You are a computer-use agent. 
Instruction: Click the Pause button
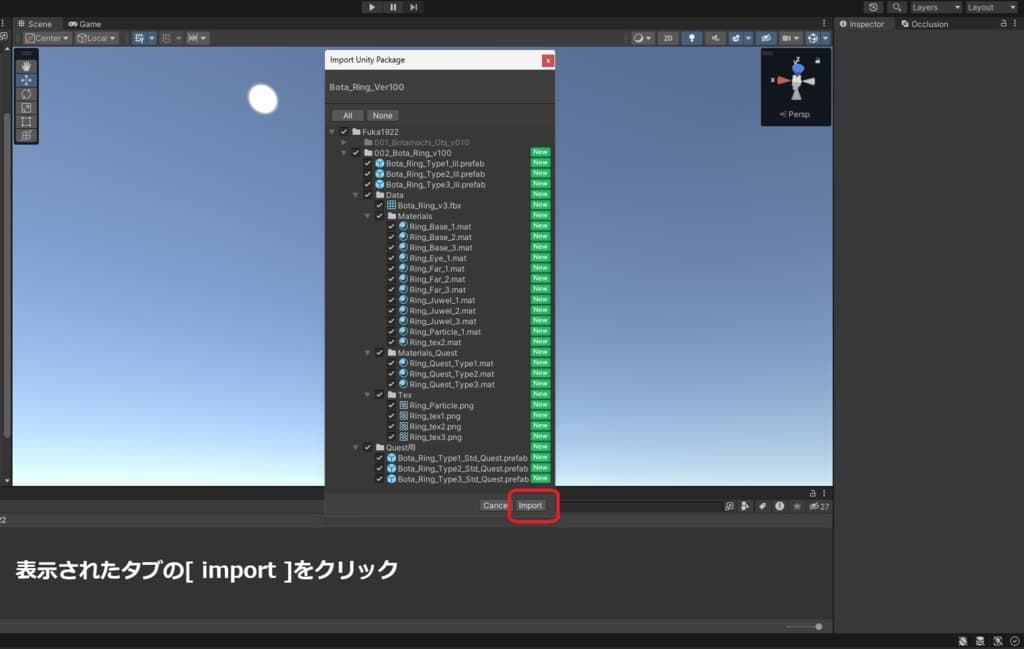point(393,7)
